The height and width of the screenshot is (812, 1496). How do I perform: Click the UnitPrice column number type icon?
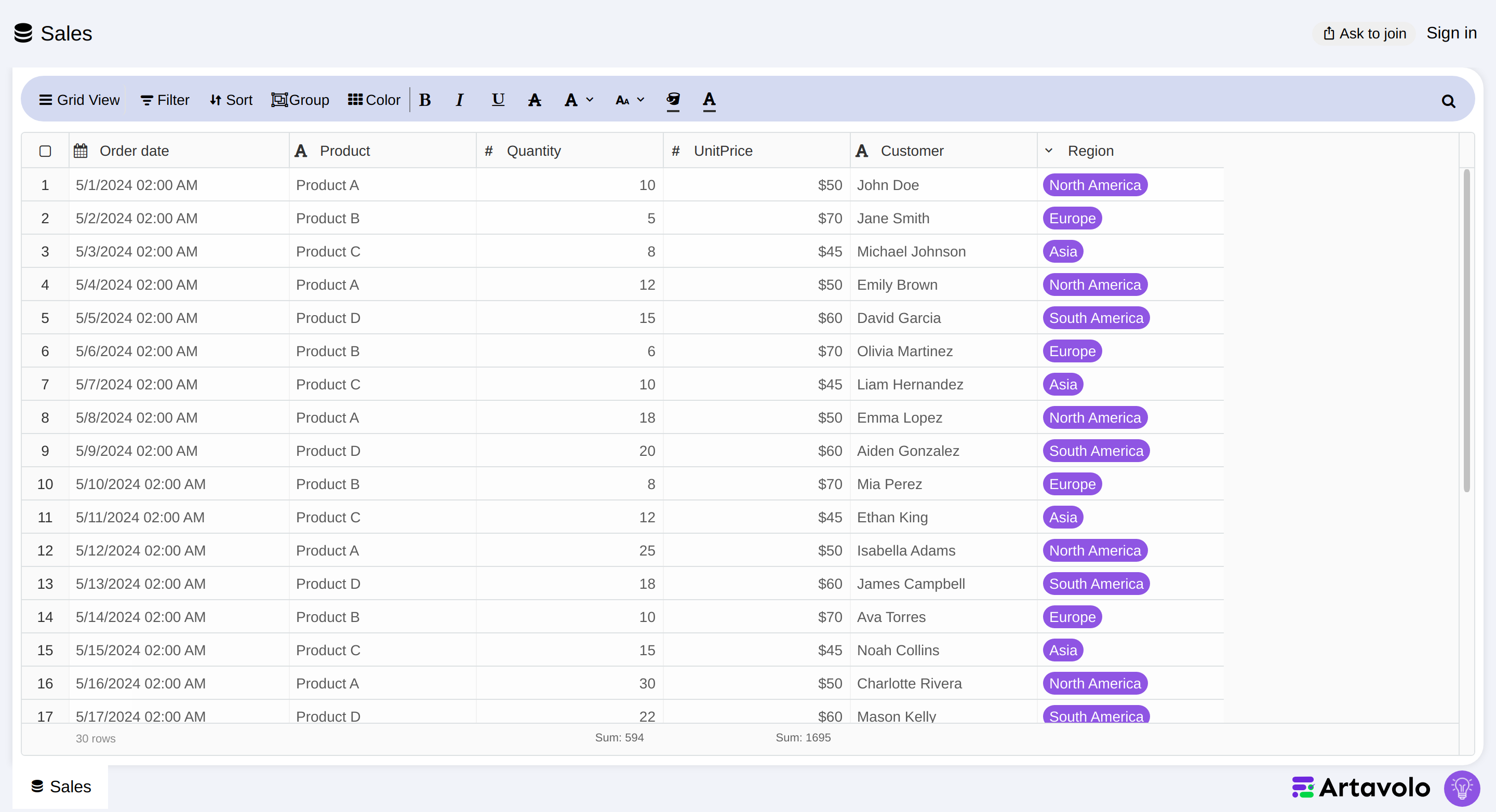point(675,151)
